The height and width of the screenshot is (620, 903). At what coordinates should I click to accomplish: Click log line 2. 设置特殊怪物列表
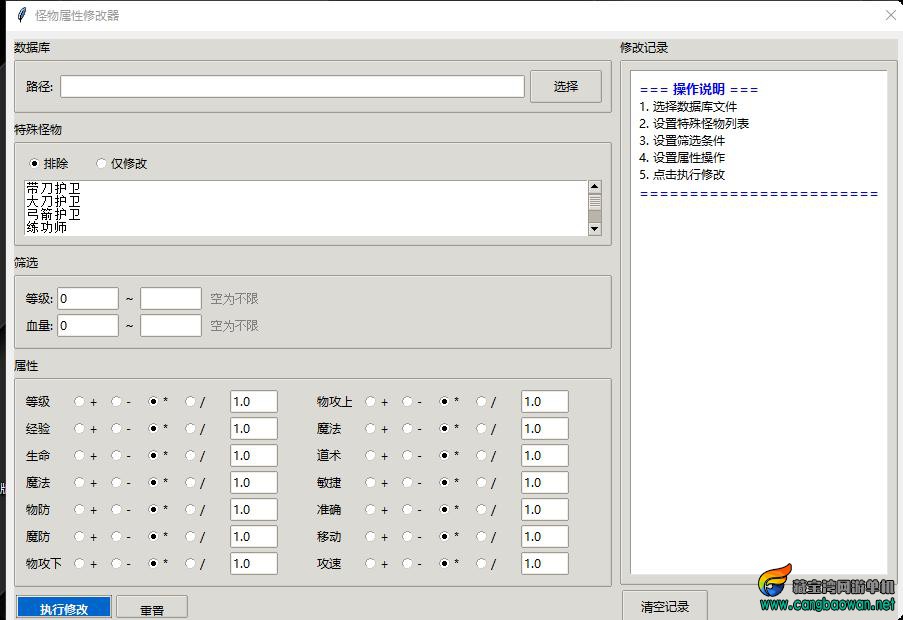click(694, 123)
